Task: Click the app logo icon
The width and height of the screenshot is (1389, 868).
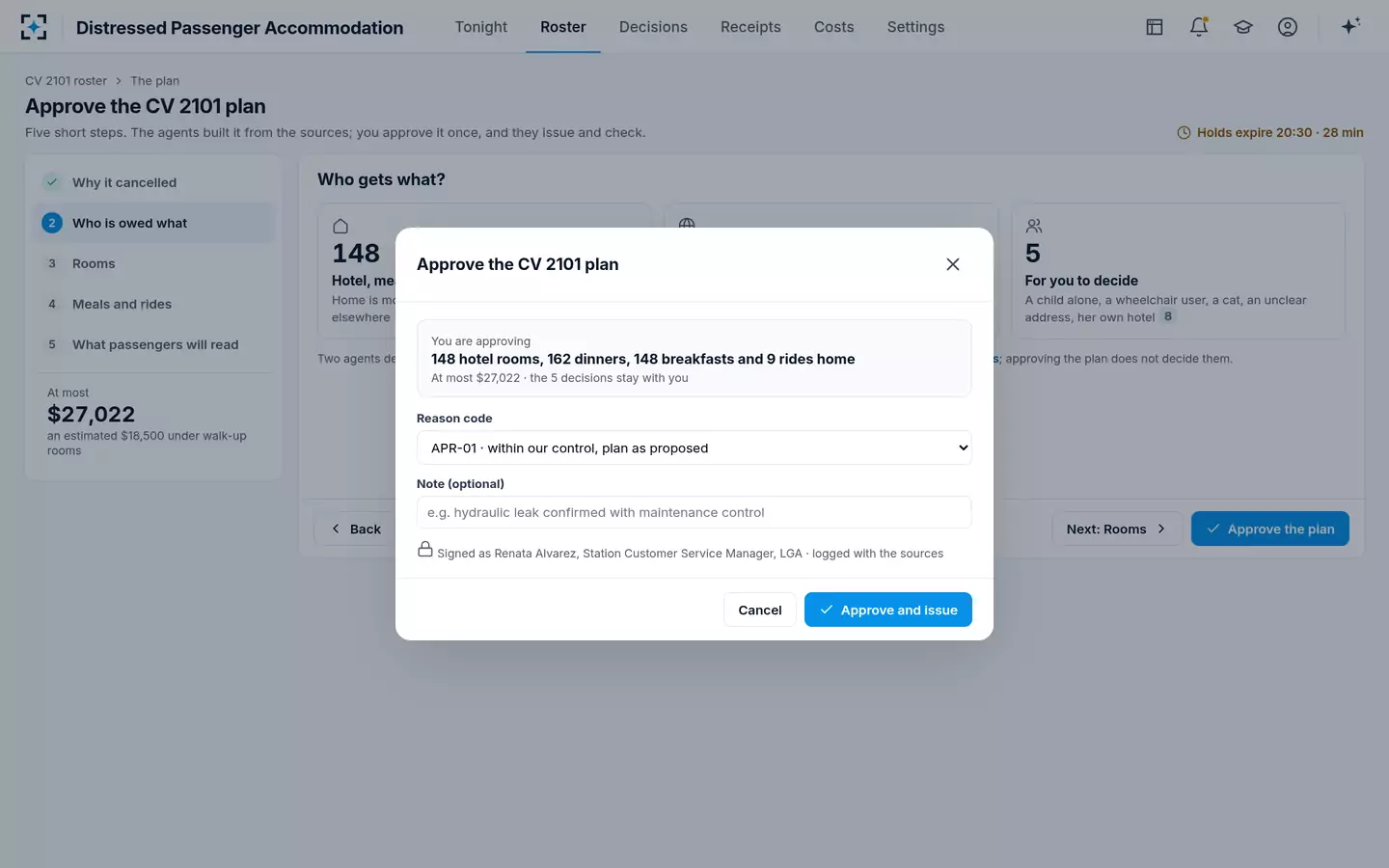Action: click(x=34, y=27)
